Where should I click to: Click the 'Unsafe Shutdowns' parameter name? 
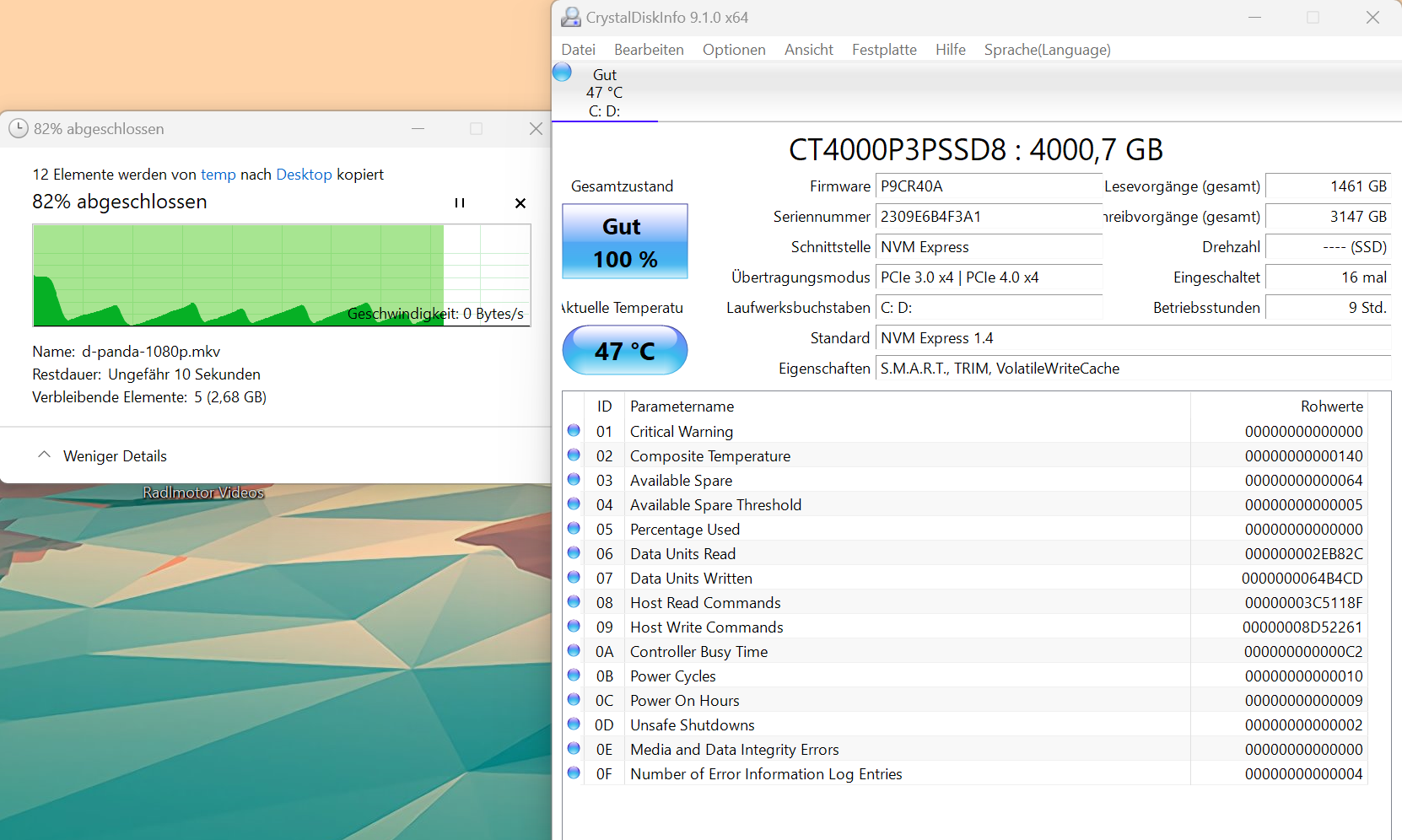[x=693, y=725]
